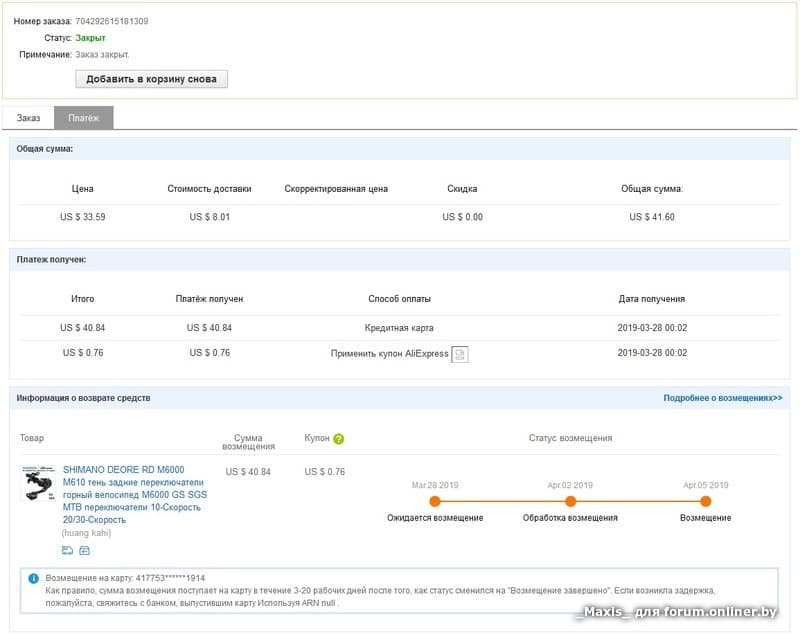Screen dimensions: 800x635
Task: Open the 'Подробнее о возмещениях' link
Action: 722,398
